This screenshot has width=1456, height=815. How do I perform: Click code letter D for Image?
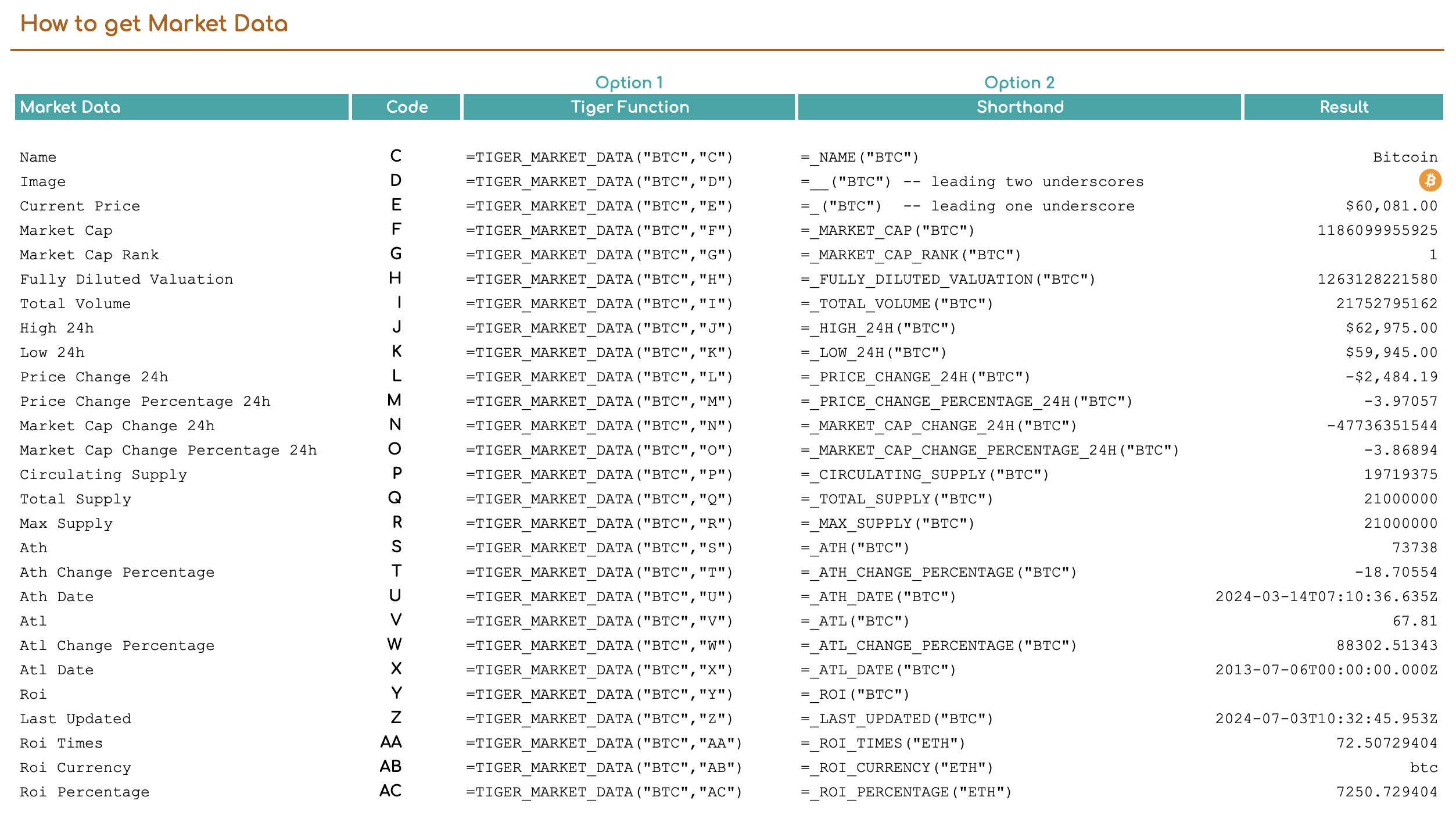(x=396, y=180)
